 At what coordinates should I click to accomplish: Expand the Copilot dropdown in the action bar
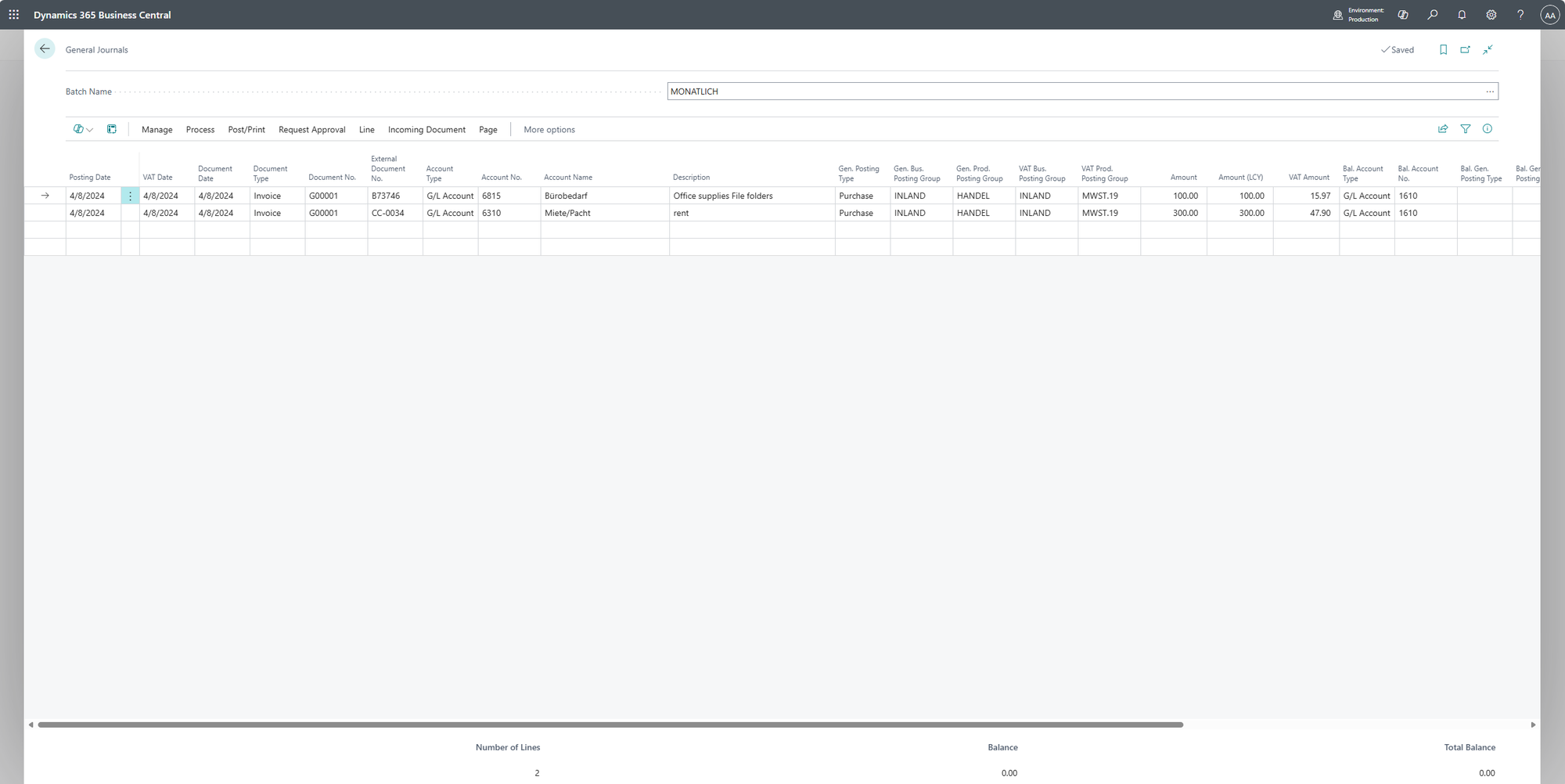[84, 130]
